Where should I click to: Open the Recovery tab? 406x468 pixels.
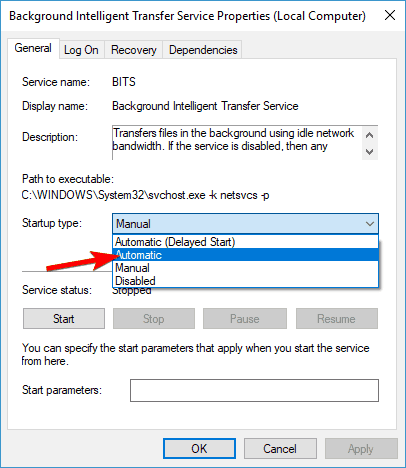pos(134,50)
